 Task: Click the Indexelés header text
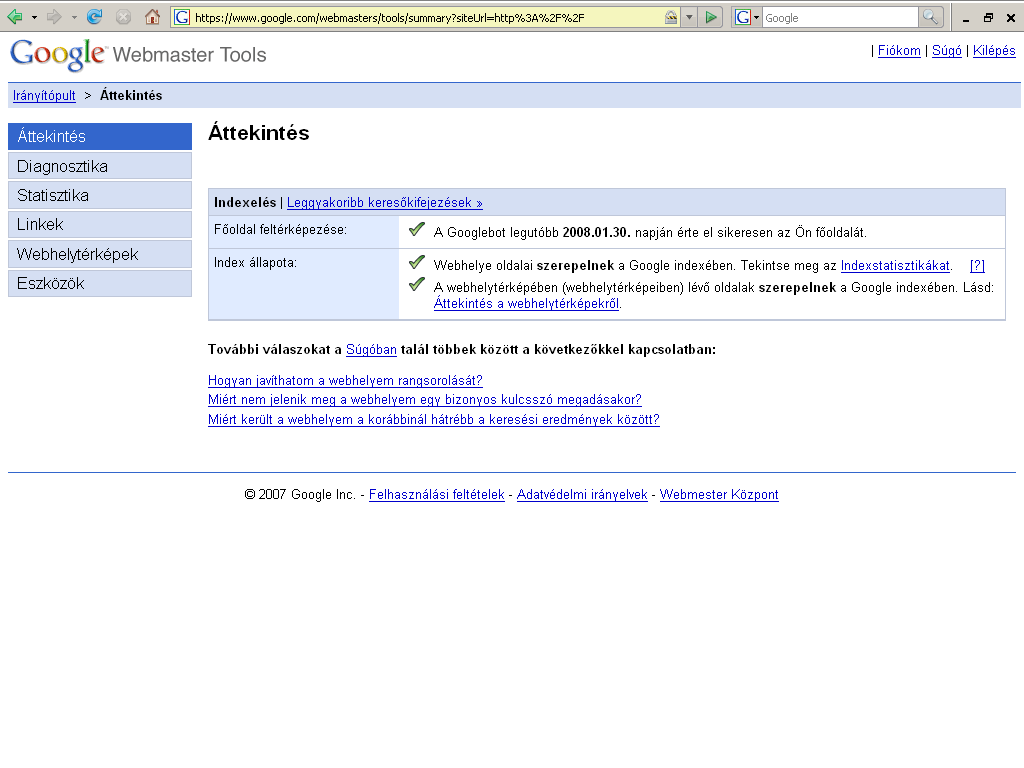pos(245,202)
